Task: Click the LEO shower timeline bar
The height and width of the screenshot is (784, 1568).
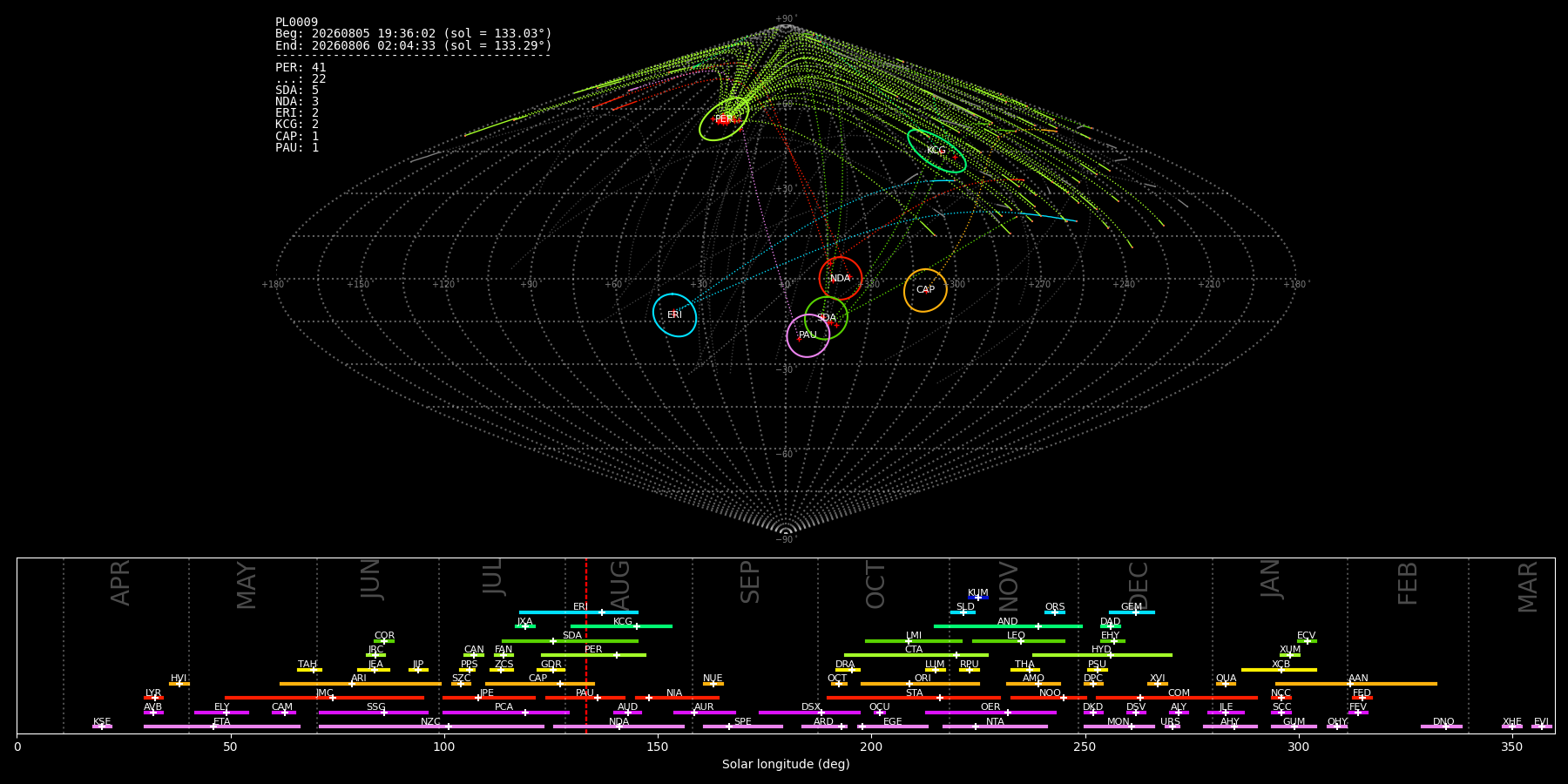Action: 1018,640
